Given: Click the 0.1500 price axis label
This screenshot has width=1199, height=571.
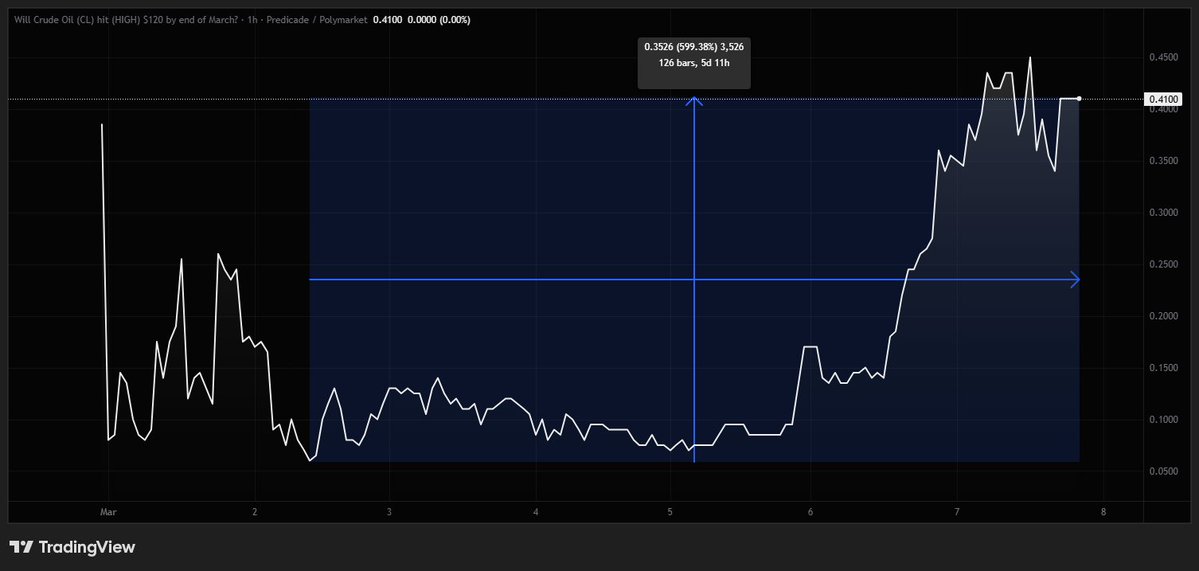Looking at the screenshot, I should (x=1162, y=368).
